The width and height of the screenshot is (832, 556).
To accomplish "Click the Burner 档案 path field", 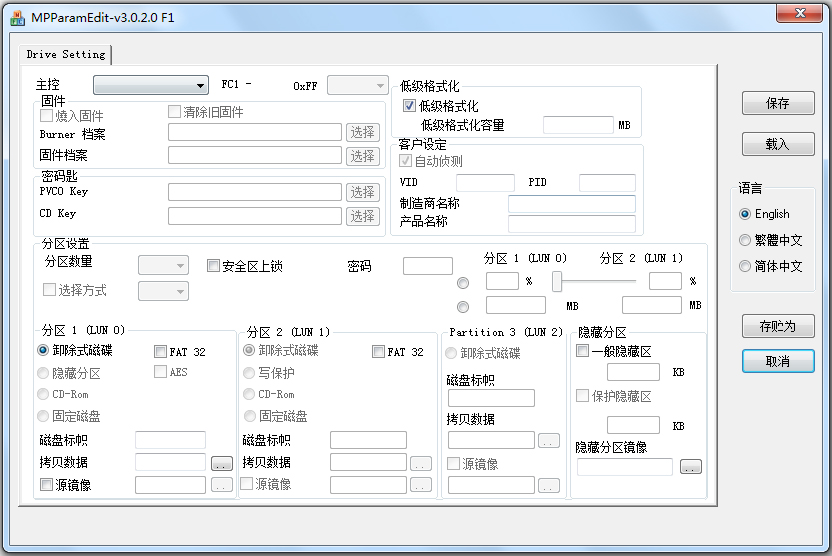I will pos(255,132).
